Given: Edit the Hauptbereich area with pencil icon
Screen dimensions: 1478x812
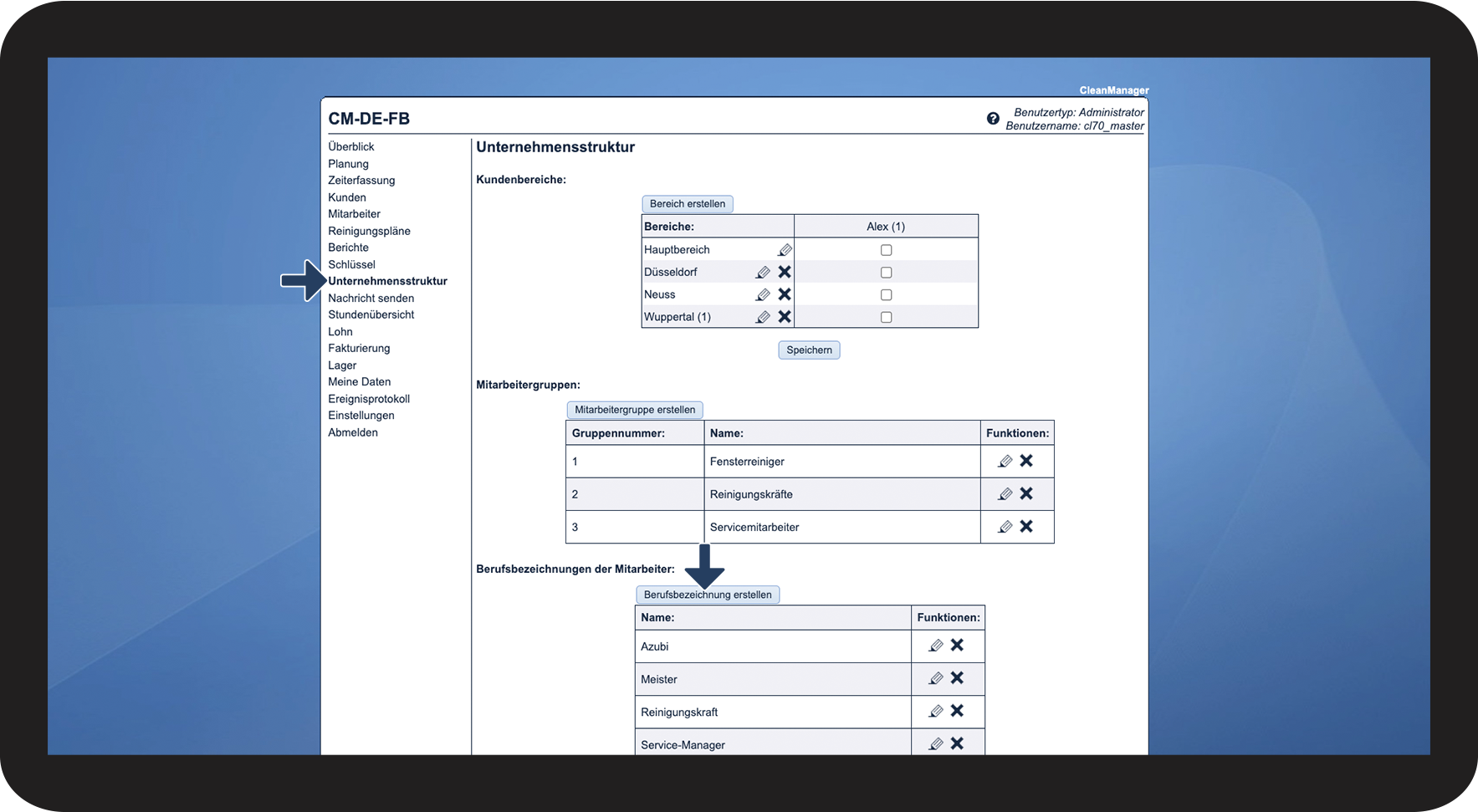Looking at the screenshot, I should (785, 250).
